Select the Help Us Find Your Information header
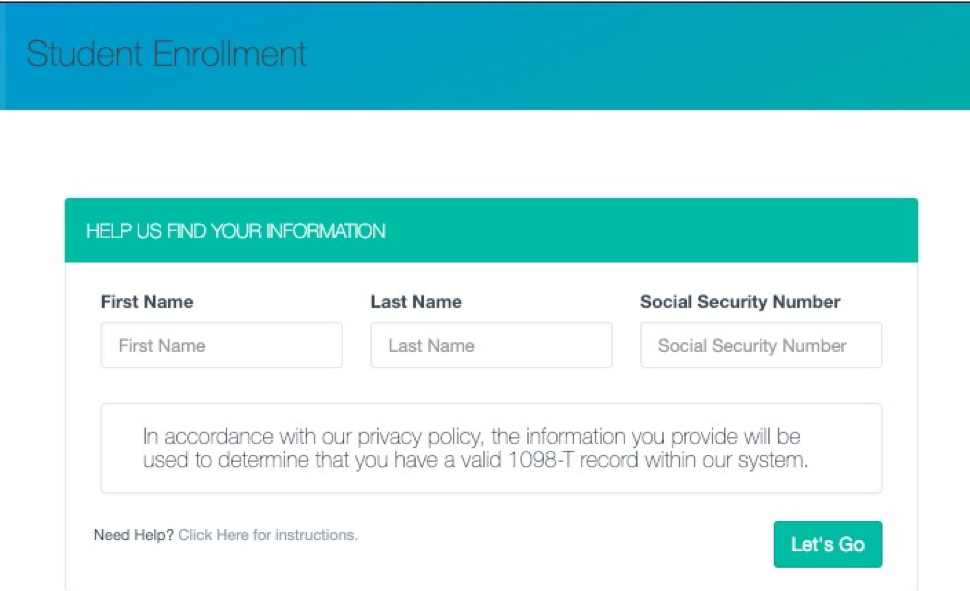This screenshot has height=591, width=970. click(x=235, y=231)
